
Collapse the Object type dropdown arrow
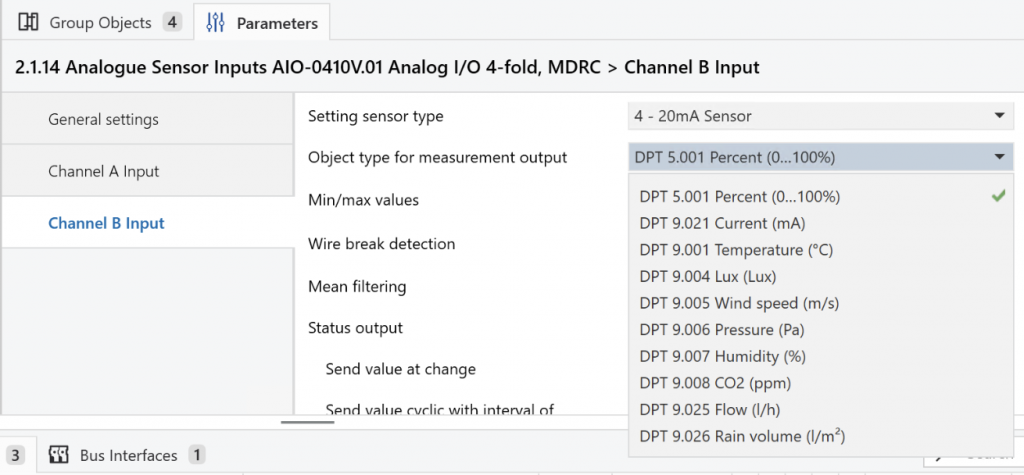pos(998,157)
